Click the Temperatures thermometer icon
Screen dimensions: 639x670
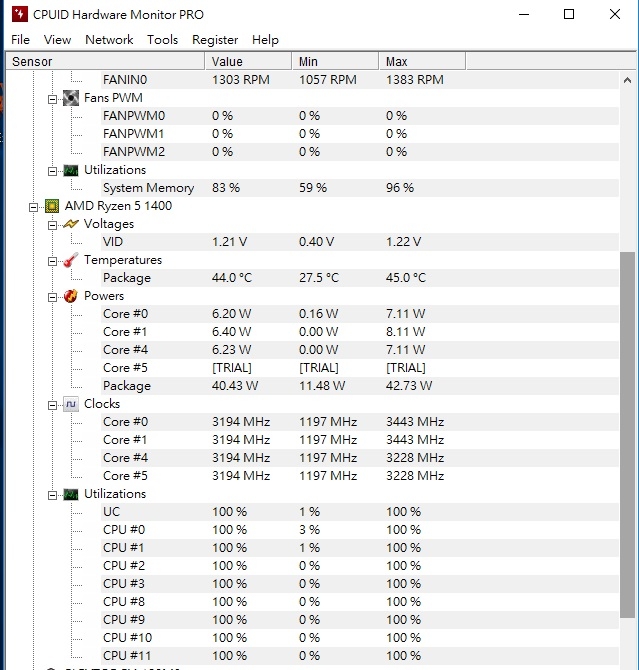(x=71, y=260)
